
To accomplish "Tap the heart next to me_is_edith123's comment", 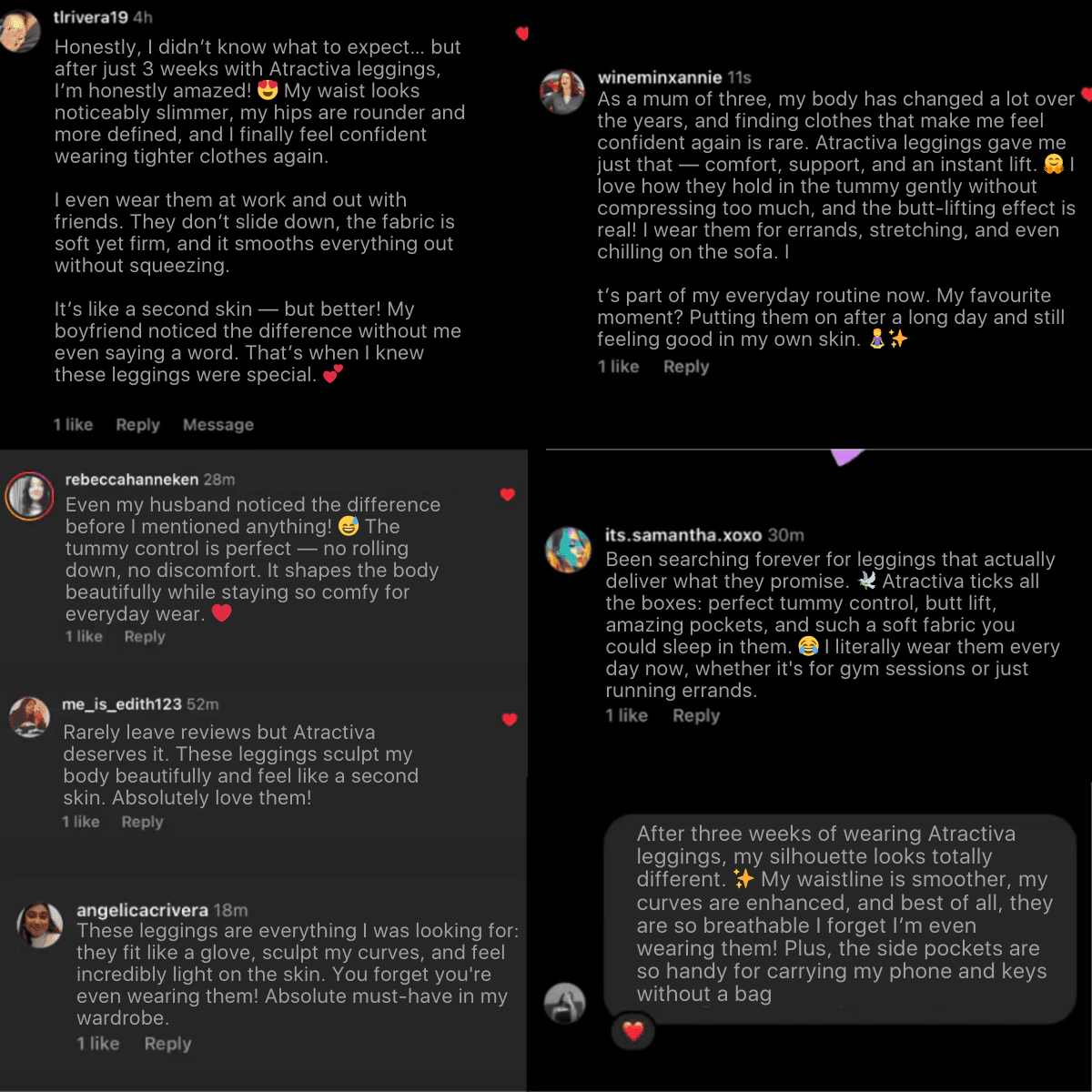I will (510, 720).
